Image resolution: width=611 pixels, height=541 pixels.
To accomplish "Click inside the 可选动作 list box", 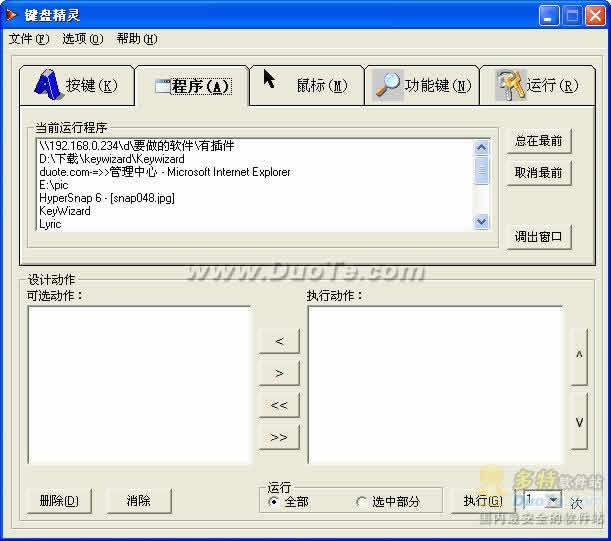I will tap(139, 385).
